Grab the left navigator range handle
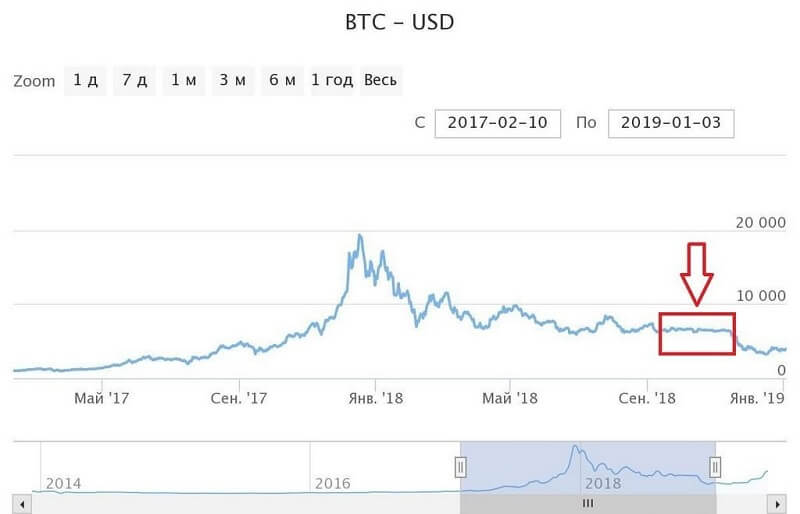 460,466
